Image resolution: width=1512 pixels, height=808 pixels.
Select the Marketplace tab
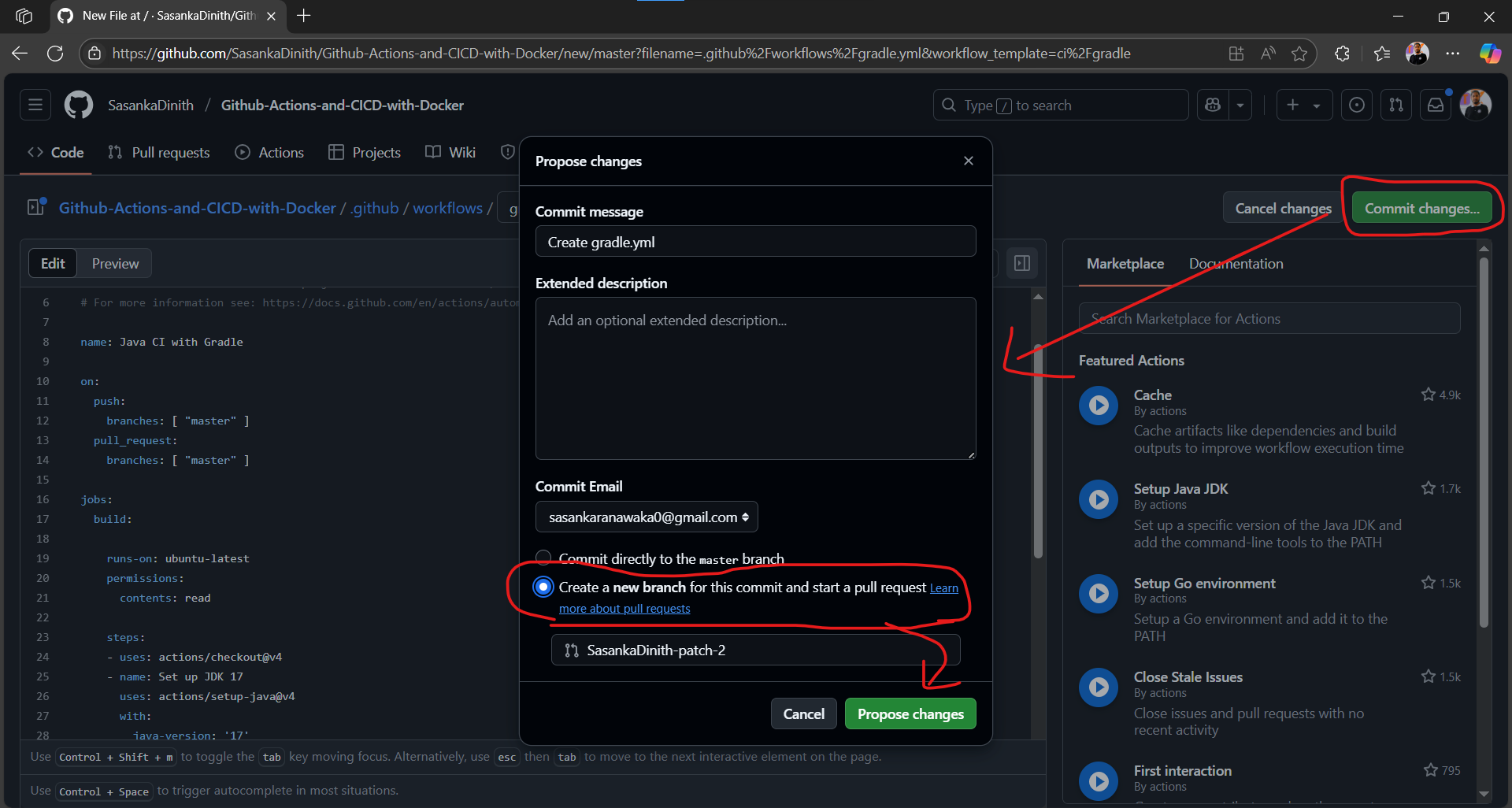tap(1125, 263)
